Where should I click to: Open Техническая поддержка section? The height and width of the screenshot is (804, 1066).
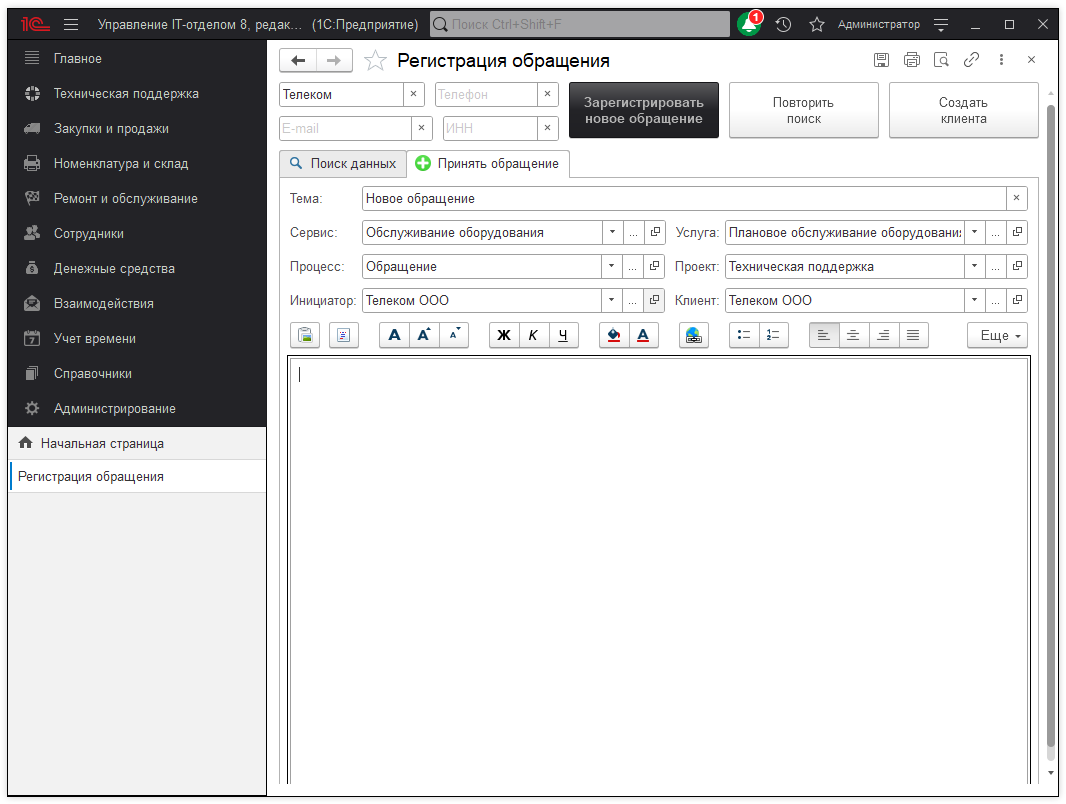point(126,94)
